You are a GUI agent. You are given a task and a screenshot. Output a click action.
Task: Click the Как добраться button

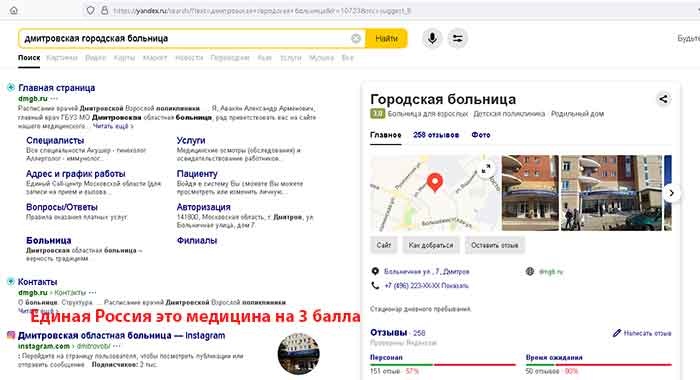tap(431, 245)
